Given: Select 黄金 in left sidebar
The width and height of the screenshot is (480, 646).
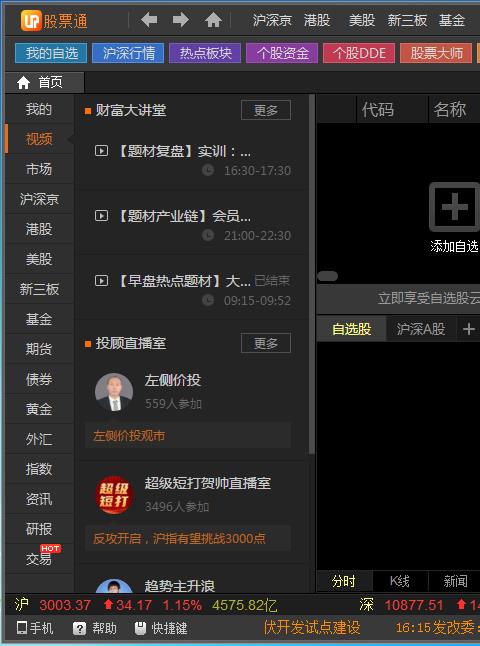Looking at the screenshot, I should pos(39,409).
